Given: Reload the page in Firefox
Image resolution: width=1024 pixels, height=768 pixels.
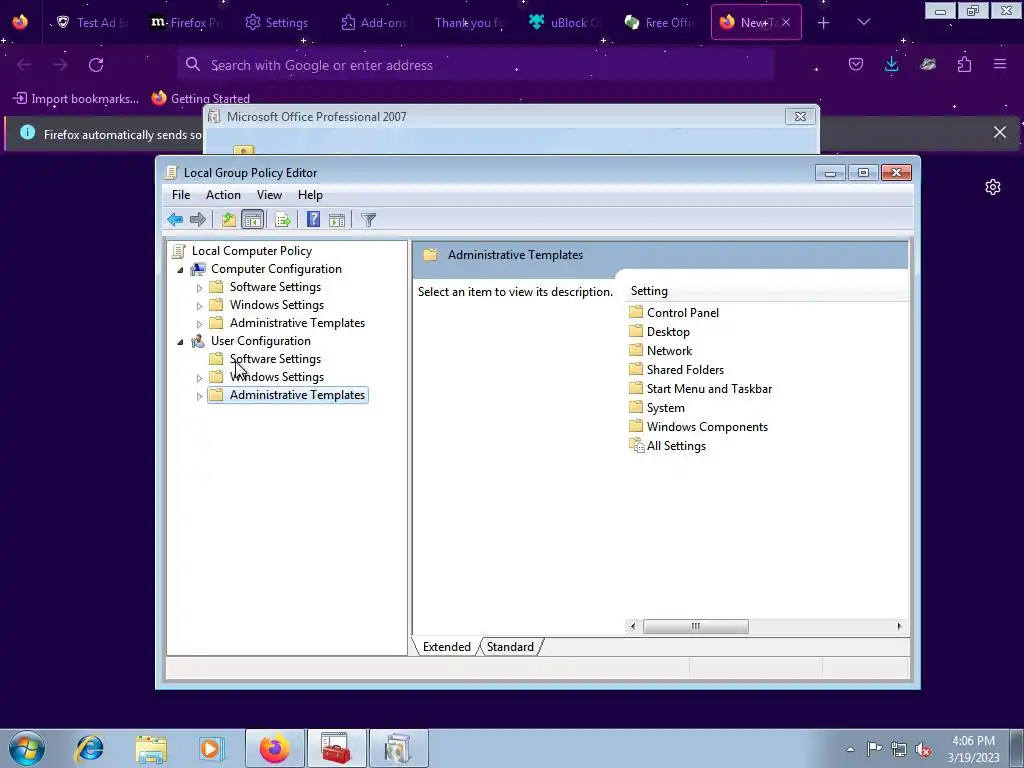Looking at the screenshot, I should [x=96, y=65].
